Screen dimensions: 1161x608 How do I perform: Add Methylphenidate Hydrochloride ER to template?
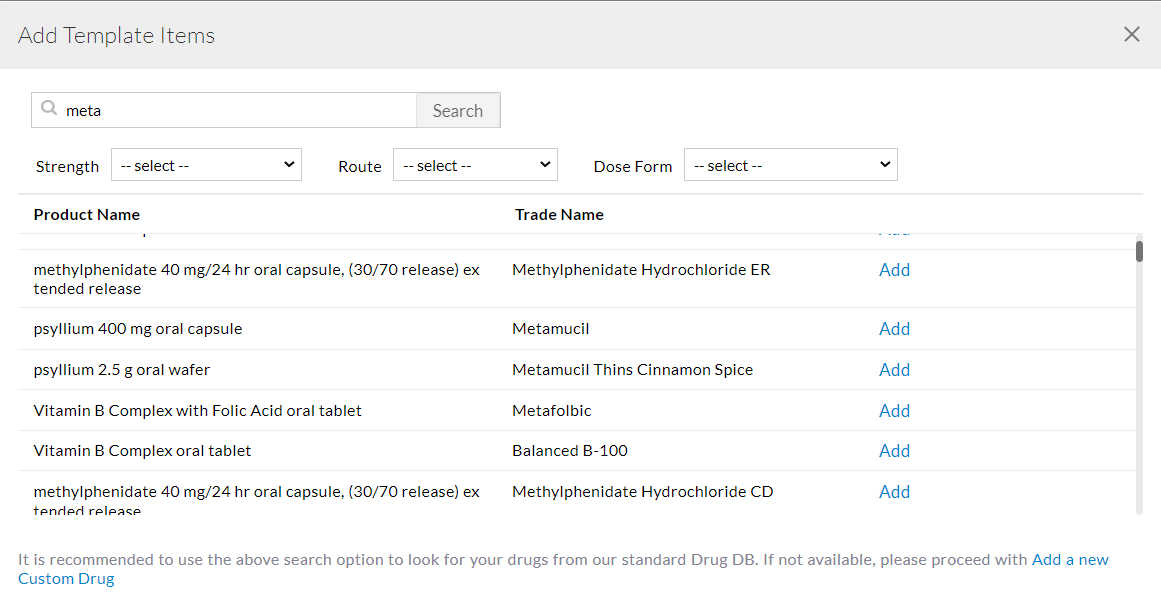[894, 270]
